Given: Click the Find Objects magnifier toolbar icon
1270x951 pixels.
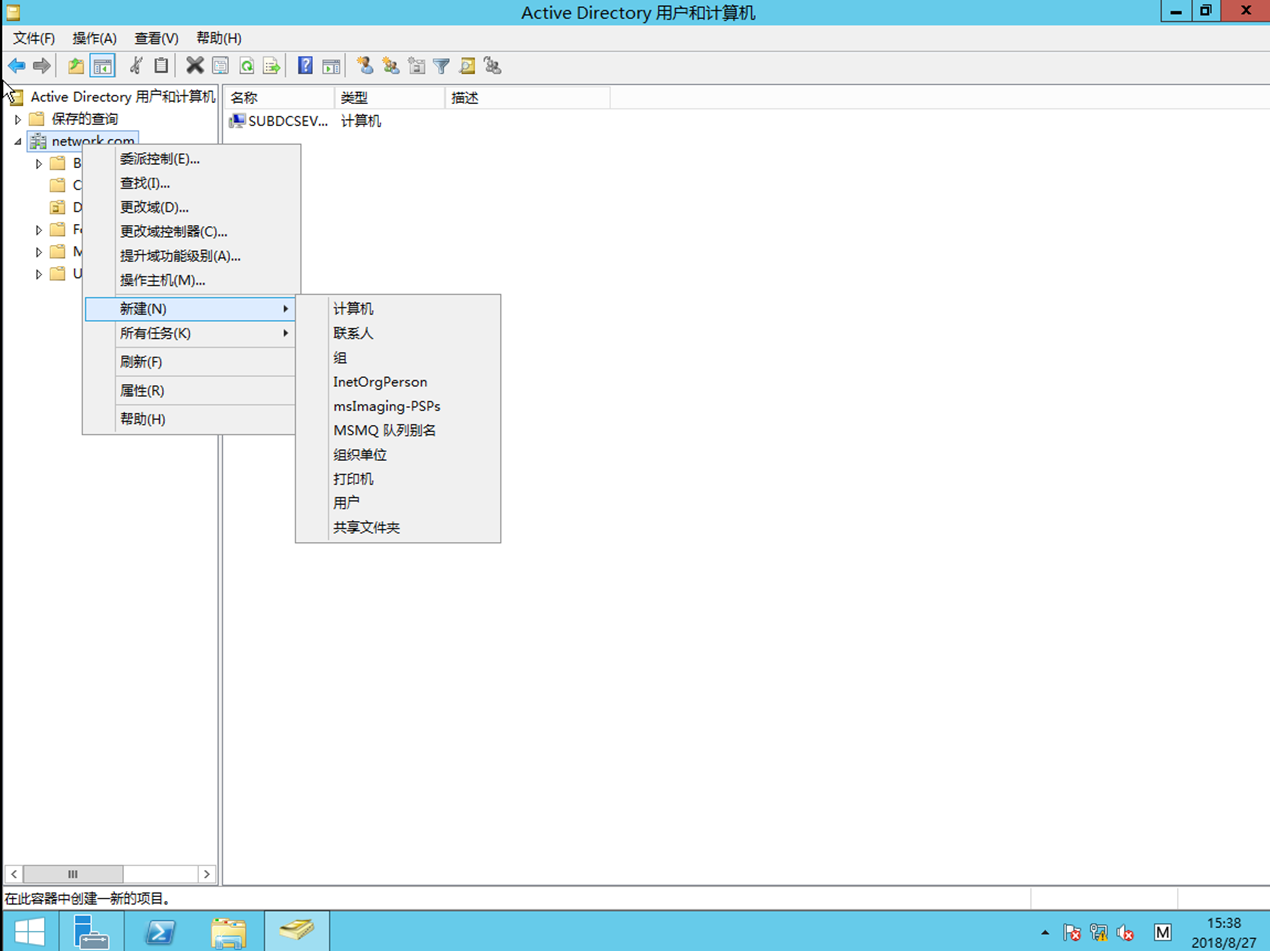Looking at the screenshot, I should click(467, 66).
